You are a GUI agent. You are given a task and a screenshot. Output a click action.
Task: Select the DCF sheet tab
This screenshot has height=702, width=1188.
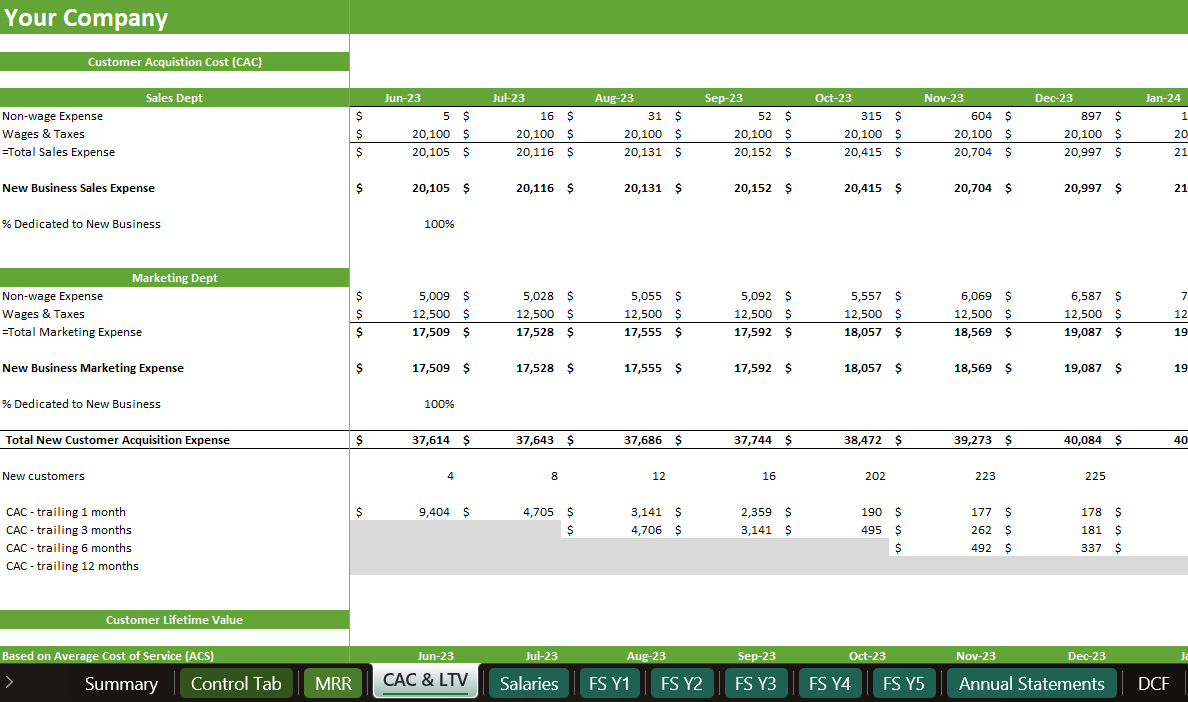coord(1153,683)
